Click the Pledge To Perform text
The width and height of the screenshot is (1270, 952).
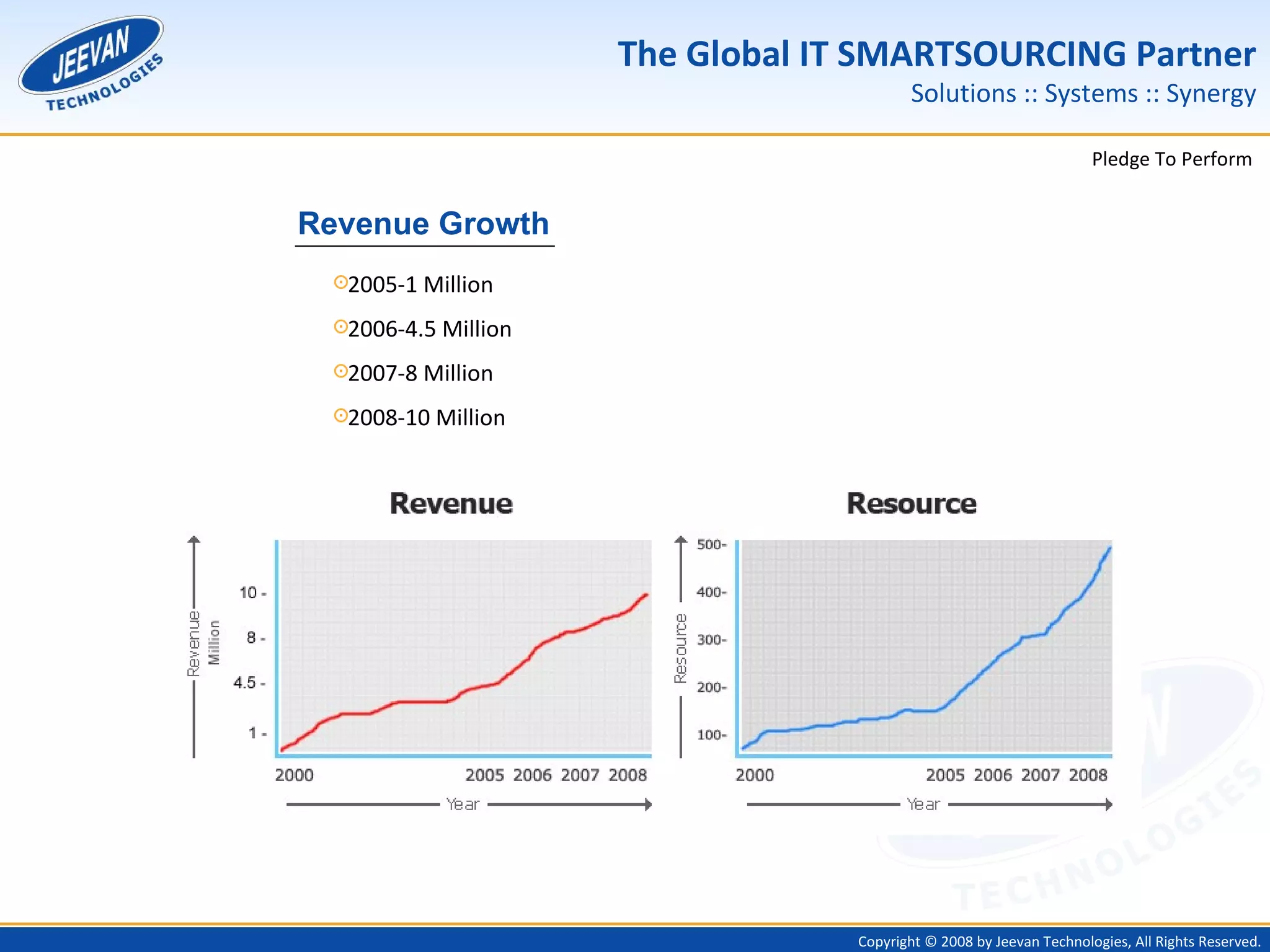tap(1171, 159)
